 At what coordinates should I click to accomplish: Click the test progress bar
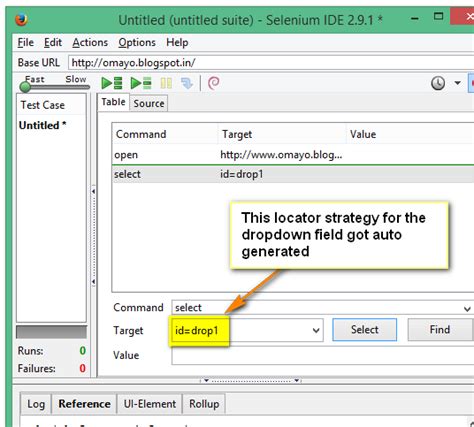(51, 332)
